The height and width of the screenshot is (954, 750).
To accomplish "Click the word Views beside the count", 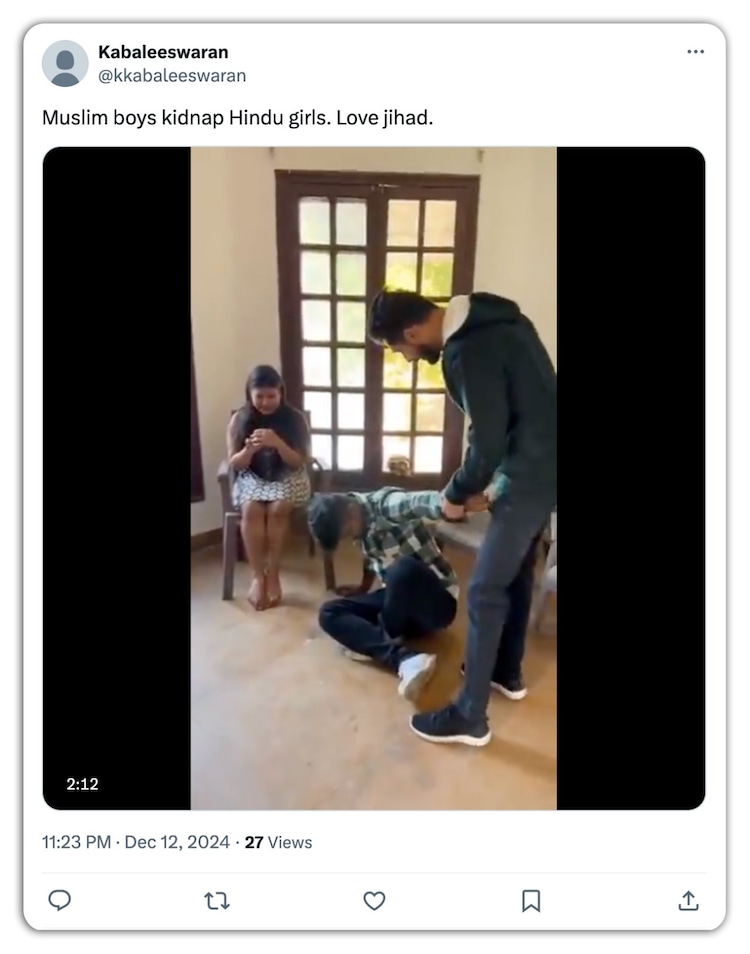I will tap(290, 842).
